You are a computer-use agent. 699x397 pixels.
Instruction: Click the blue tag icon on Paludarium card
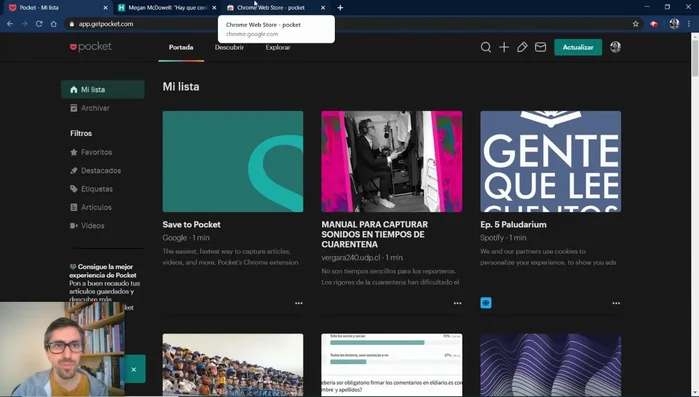(486, 303)
